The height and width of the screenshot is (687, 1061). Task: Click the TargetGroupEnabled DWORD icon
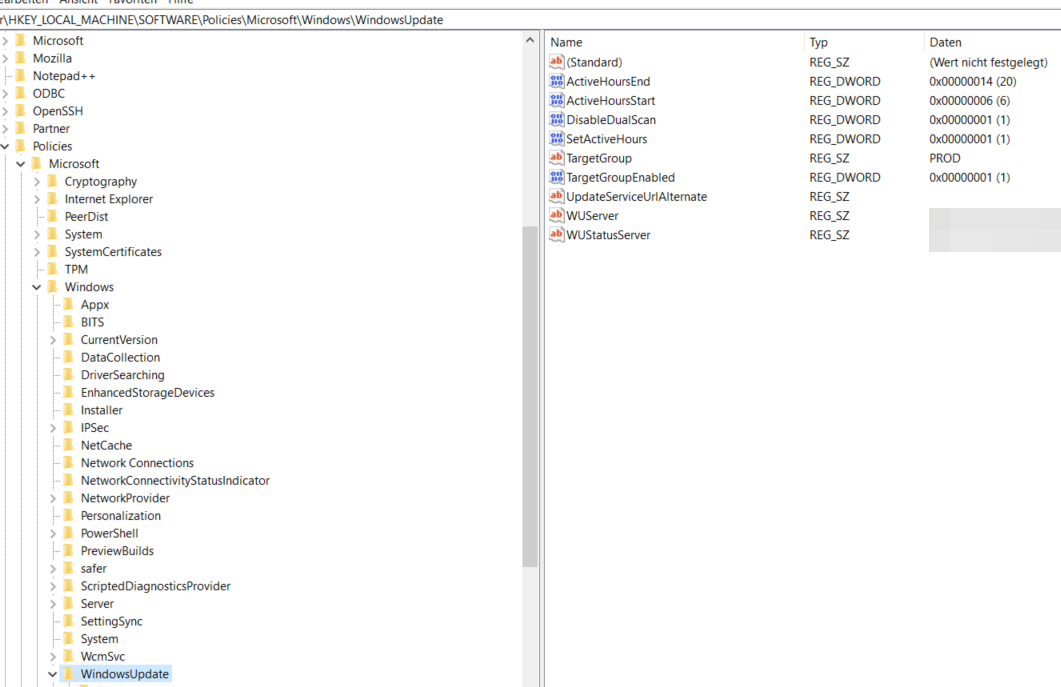click(x=557, y=177)
